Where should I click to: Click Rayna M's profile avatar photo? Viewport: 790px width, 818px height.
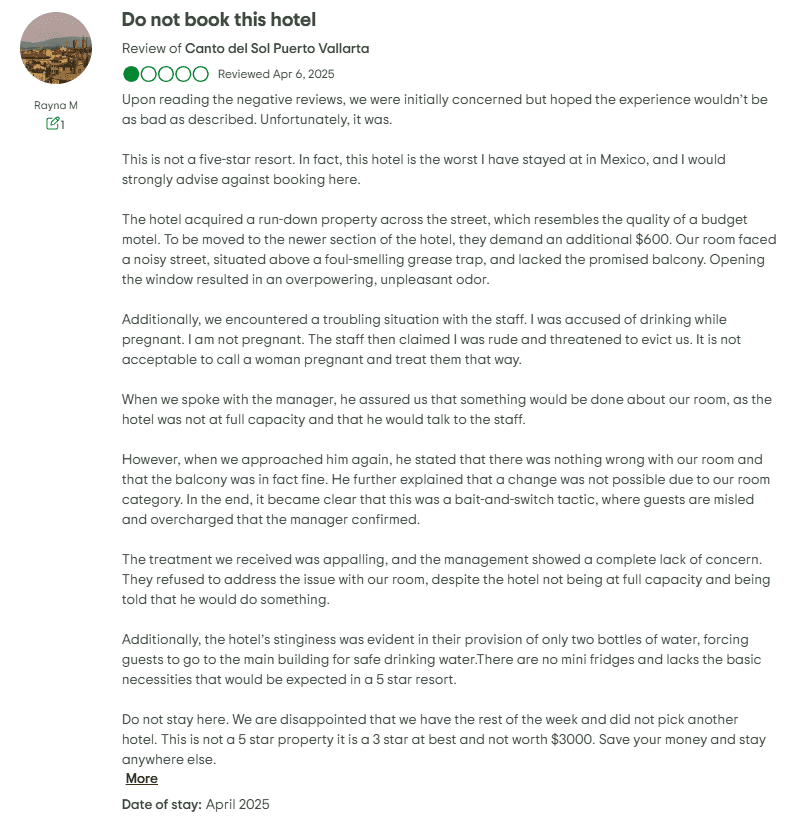click(56, 48)
